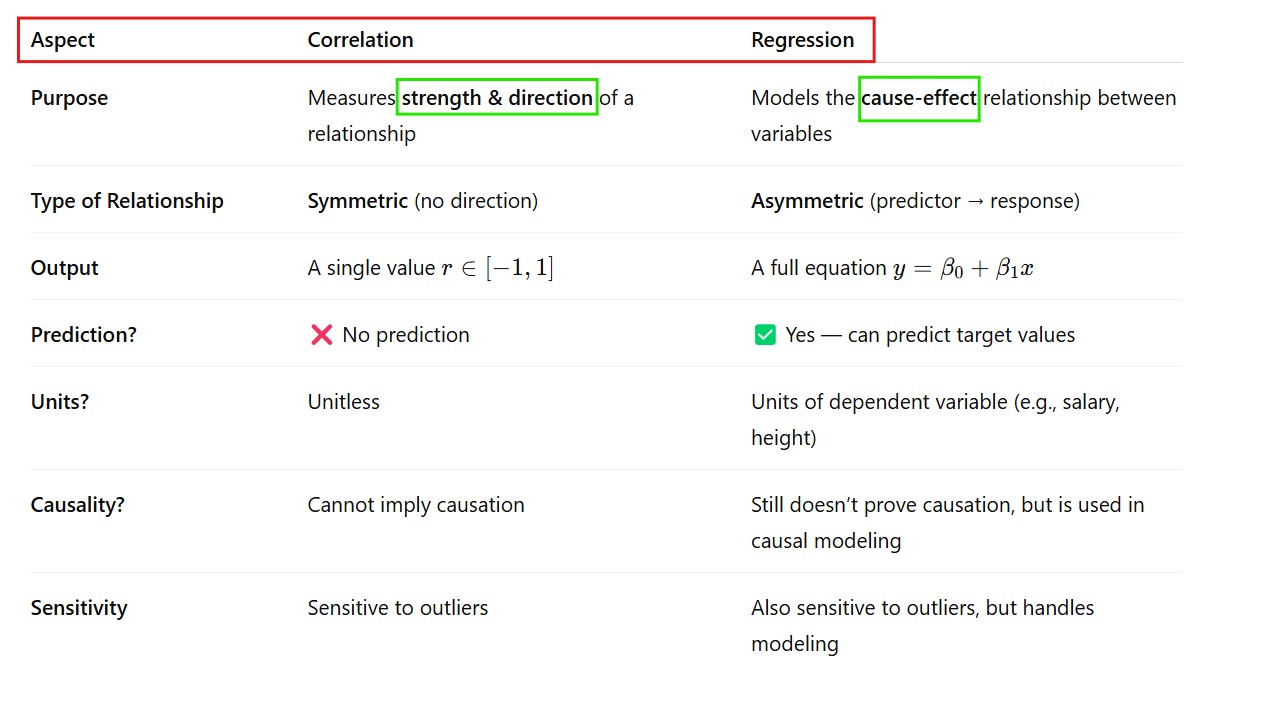Click 'Sensitive to outliers' in Correlation column
Screen dimensions: 1269x723
point(397,608)
